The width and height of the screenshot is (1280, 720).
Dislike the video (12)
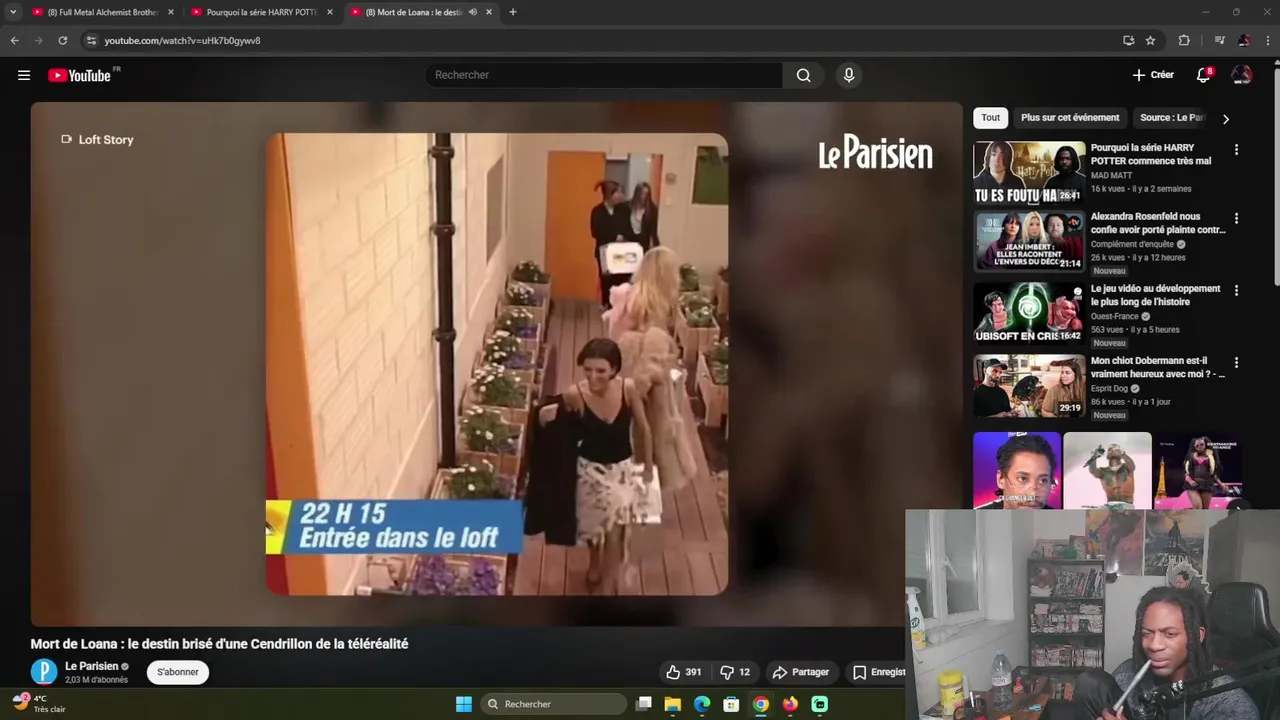[735, 672]
